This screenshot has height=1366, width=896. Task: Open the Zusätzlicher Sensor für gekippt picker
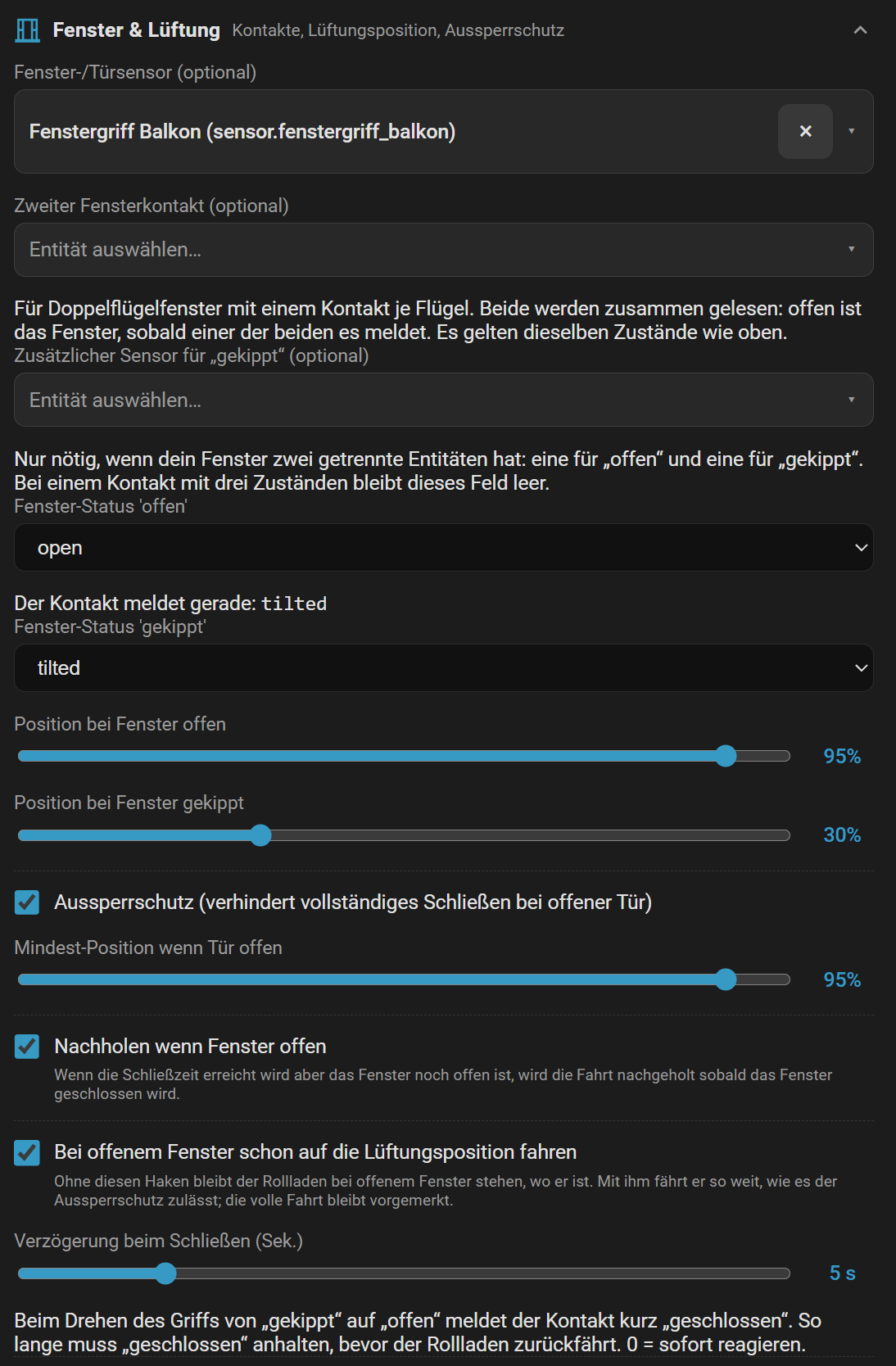click(x=444, y=400)
